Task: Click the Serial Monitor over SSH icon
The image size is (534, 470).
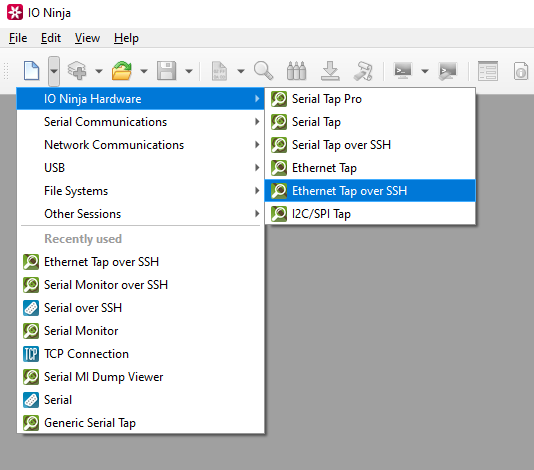Action: [31, 285]
